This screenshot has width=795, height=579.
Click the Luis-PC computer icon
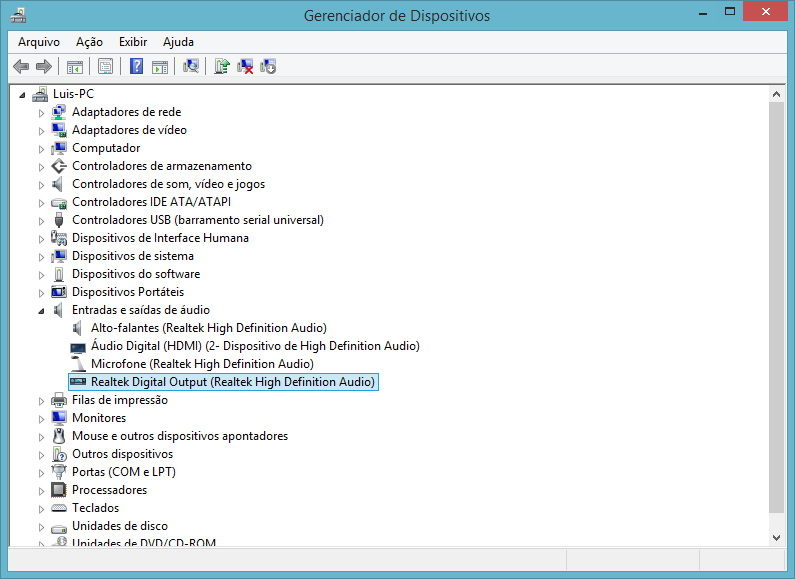[40, 94]
